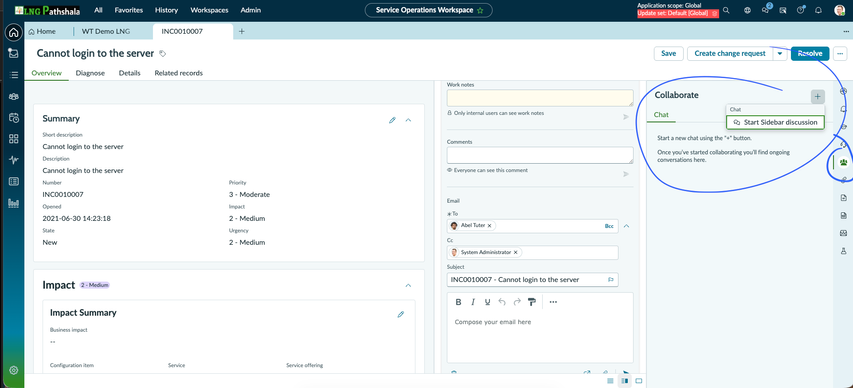The image size is (853, 388).
Task: Collapse the Summary section
Action: pos(409,120)
